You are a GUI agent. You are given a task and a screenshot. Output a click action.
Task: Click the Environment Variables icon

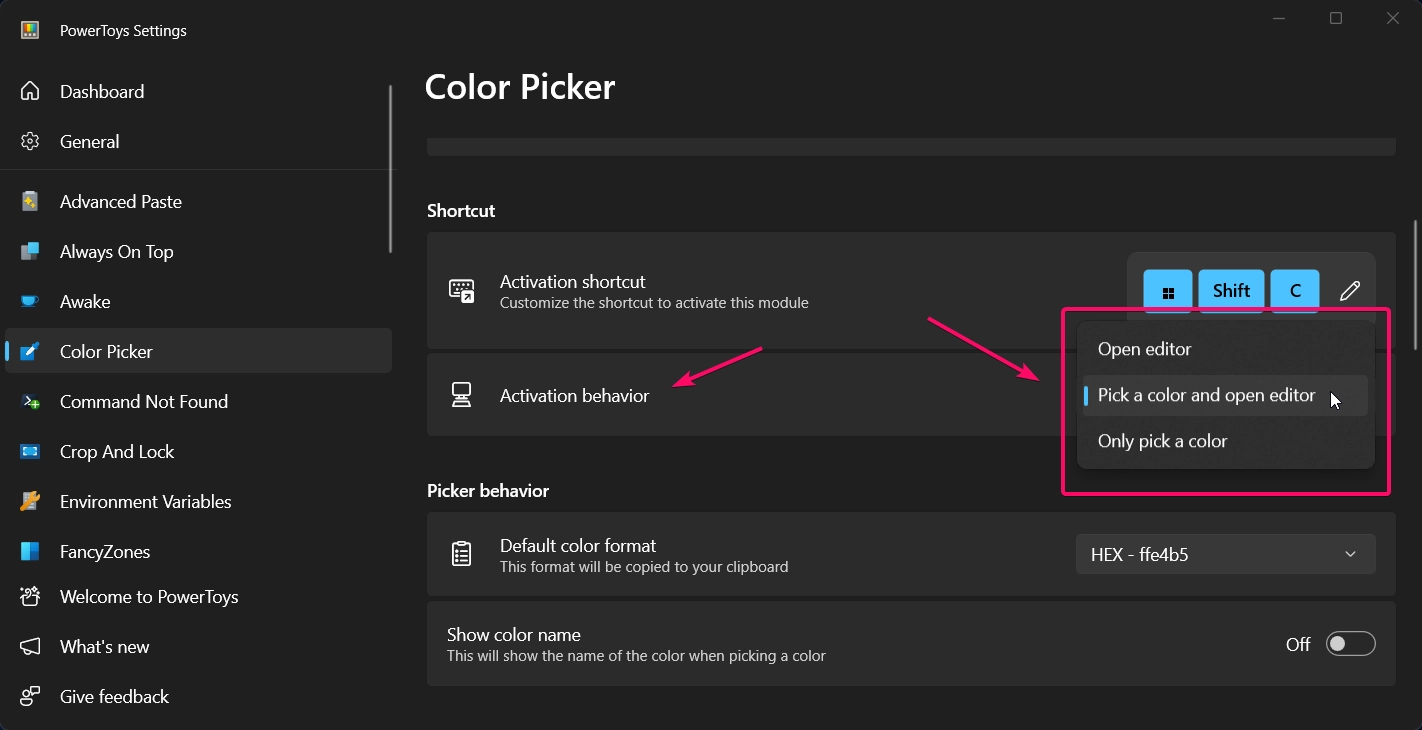[30, 501]
